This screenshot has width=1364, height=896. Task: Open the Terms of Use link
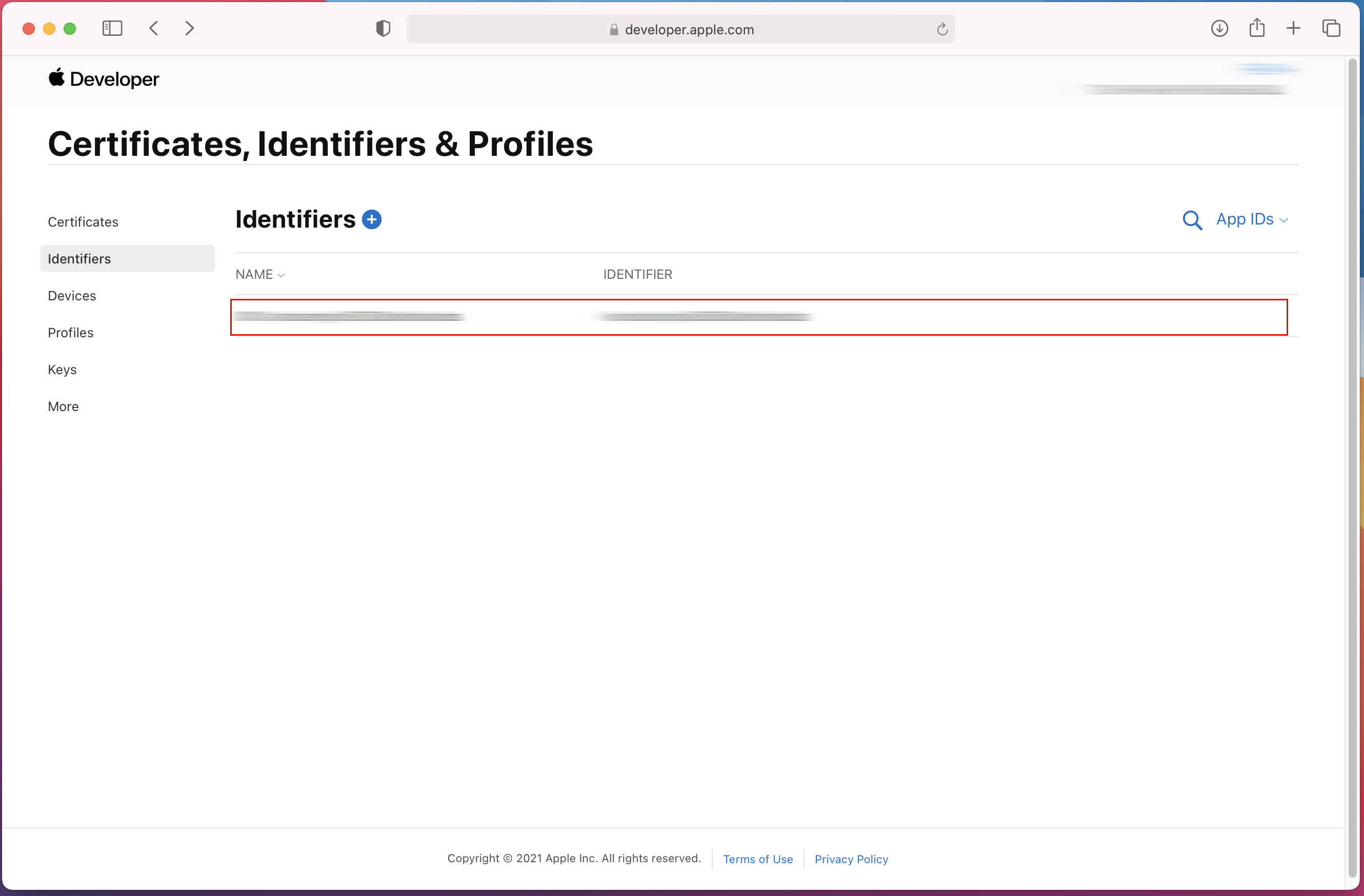[758, 859]
